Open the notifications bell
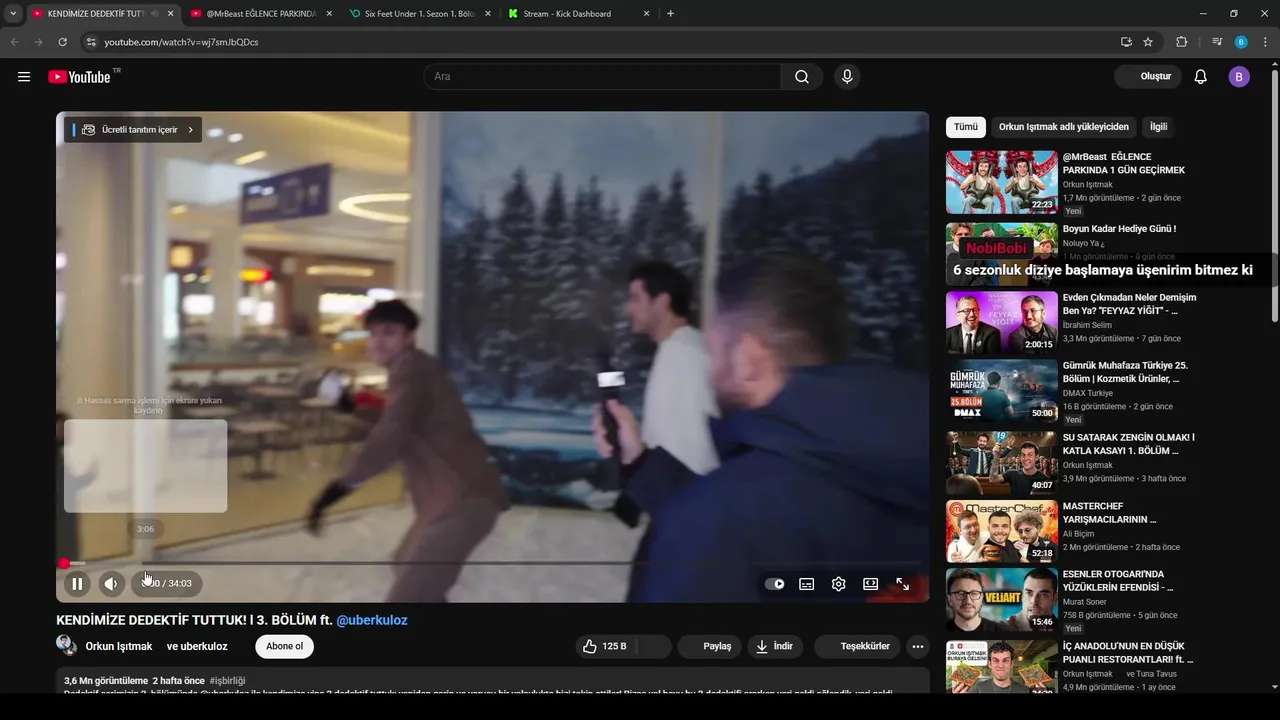The height and width of the screenshot is (720, 1280). pos(1201,77)
